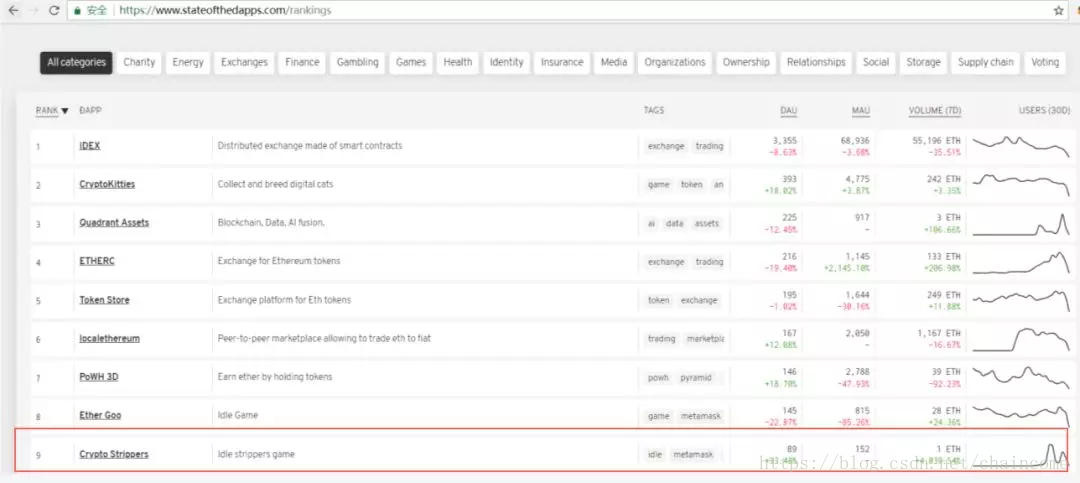The height and width of the screenshot is (483, 1080).
Task: Open the CryptoKitties dapp link
Action: (107, 185)
